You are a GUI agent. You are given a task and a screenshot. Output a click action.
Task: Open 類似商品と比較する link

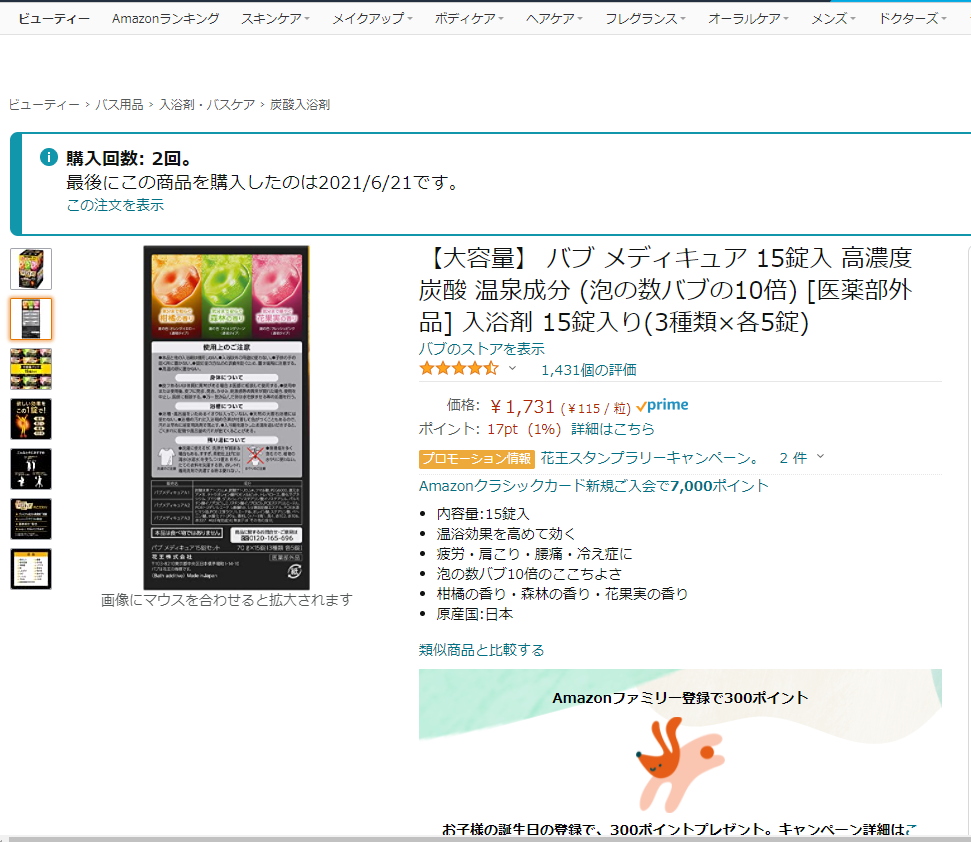pyautogui.click(x=482, y=650)
